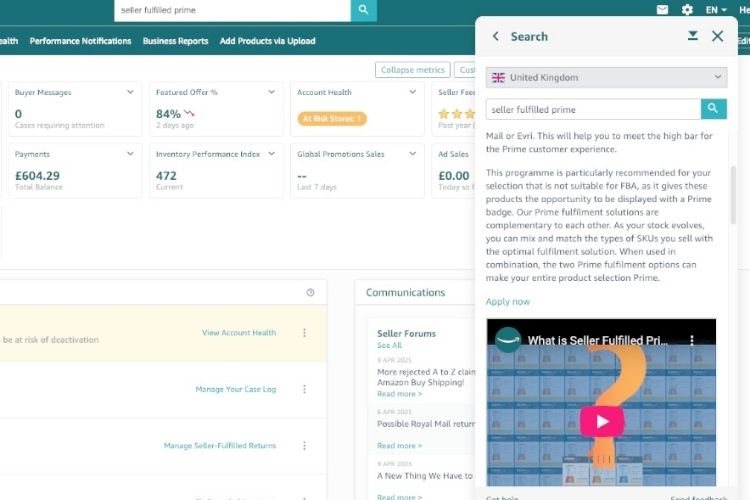The height and width of the screenshot is (500, 750).
Task: Play the Seller Fulfilled Prime video
Action: (x=602, y=422)
